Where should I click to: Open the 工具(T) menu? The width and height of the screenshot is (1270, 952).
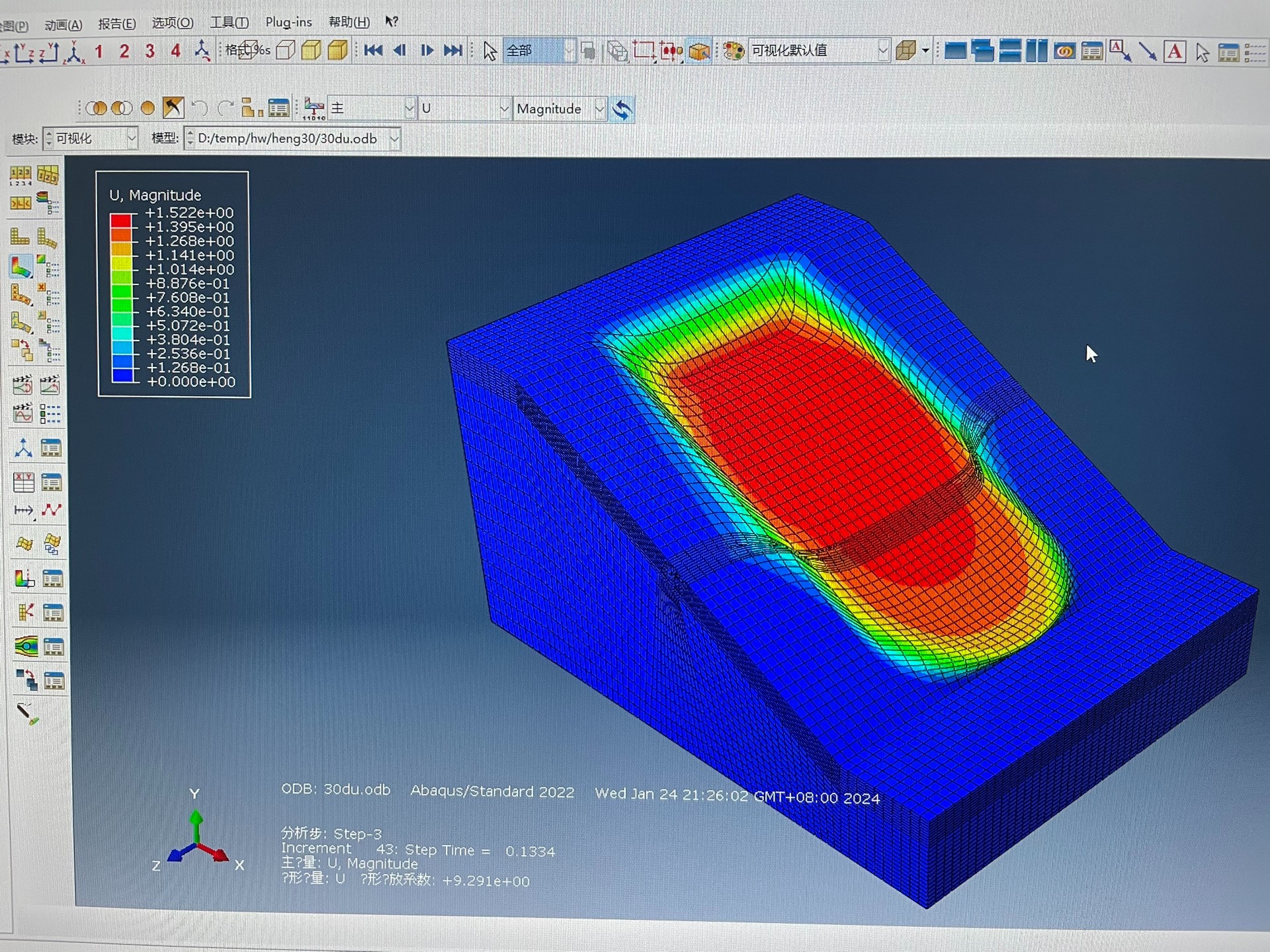[x=229, y=23]
